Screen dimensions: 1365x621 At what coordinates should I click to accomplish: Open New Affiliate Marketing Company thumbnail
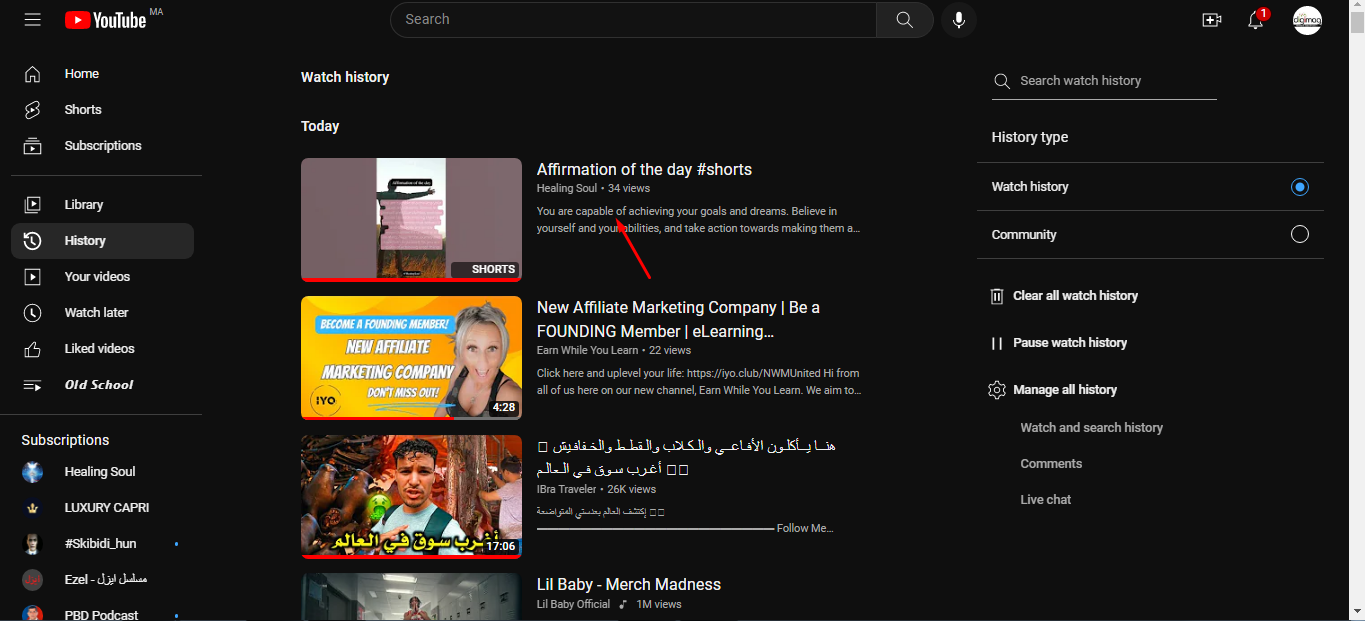coord(411,358)
